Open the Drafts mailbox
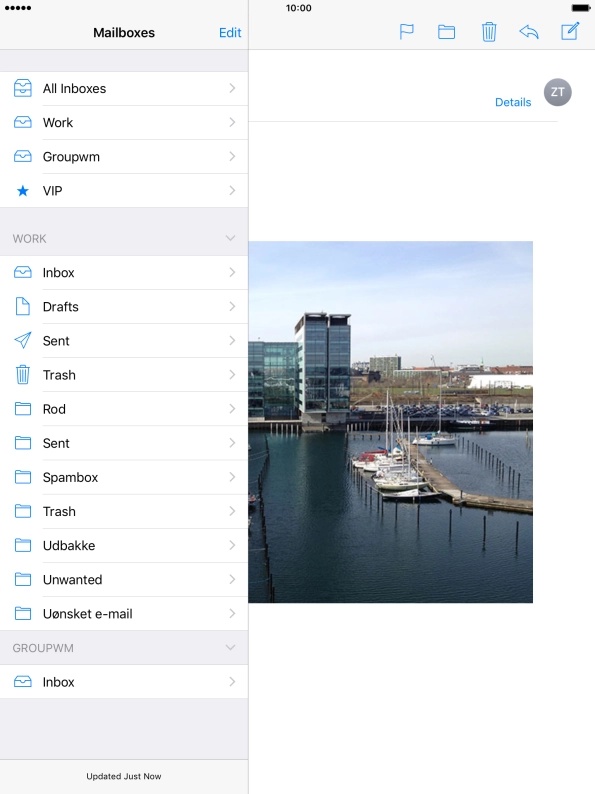The height and width of the screenshot is (794, 595). pyautogui.click(x=124, y=307)
